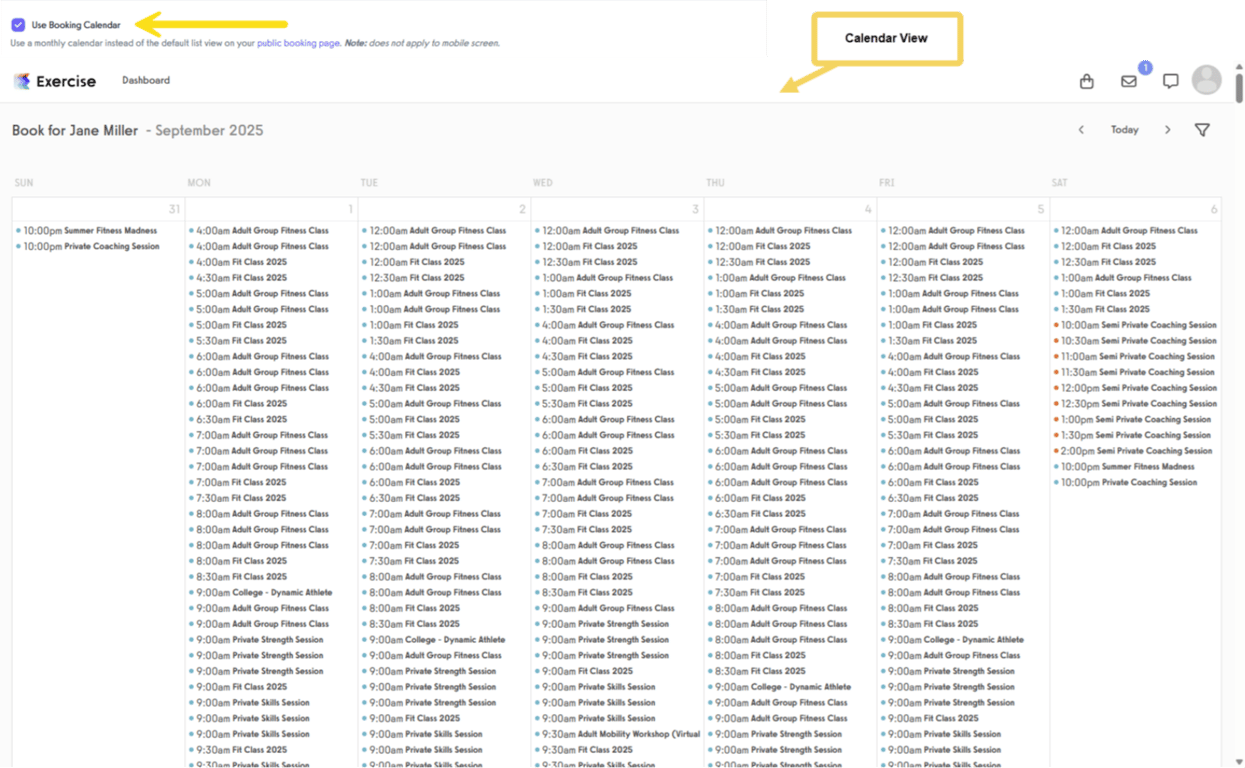Viewport: 1245px width, 768px height.
Task: Disable the Use Booking Calendar checkbox
Action: coord(22,25)
